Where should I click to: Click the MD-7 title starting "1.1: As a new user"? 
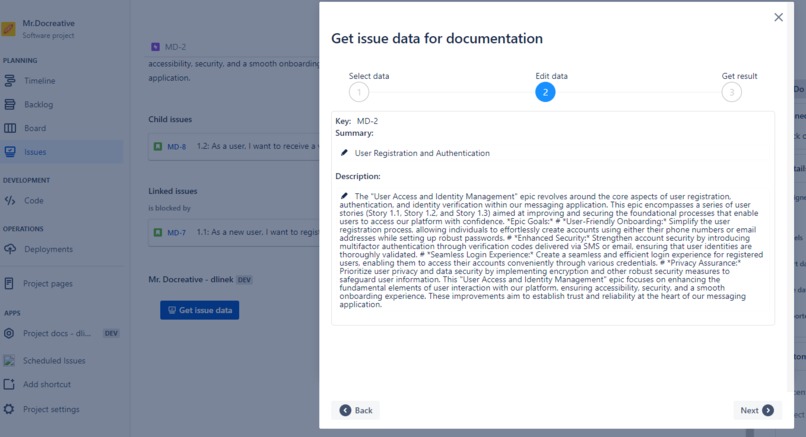pos(258,232)
